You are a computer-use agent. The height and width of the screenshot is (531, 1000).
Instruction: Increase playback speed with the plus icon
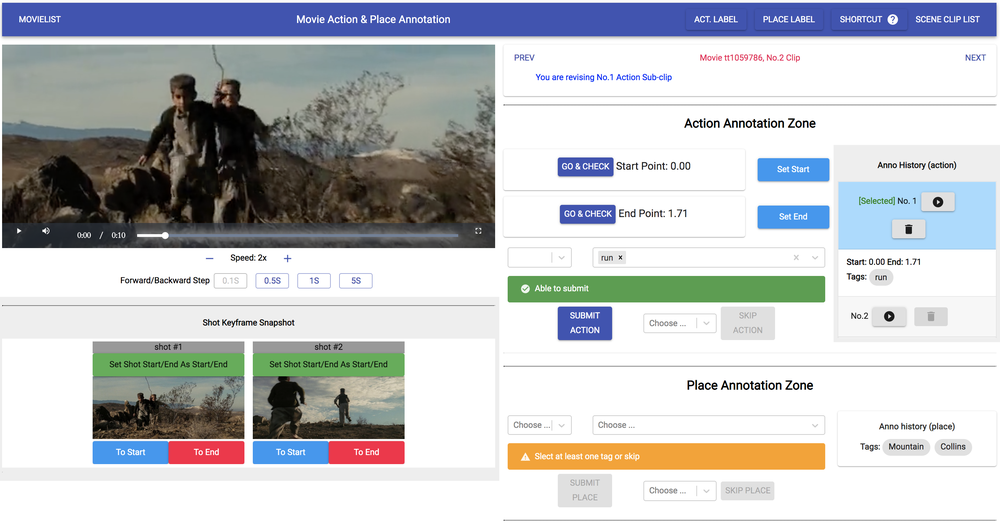(x=288, y=258)
